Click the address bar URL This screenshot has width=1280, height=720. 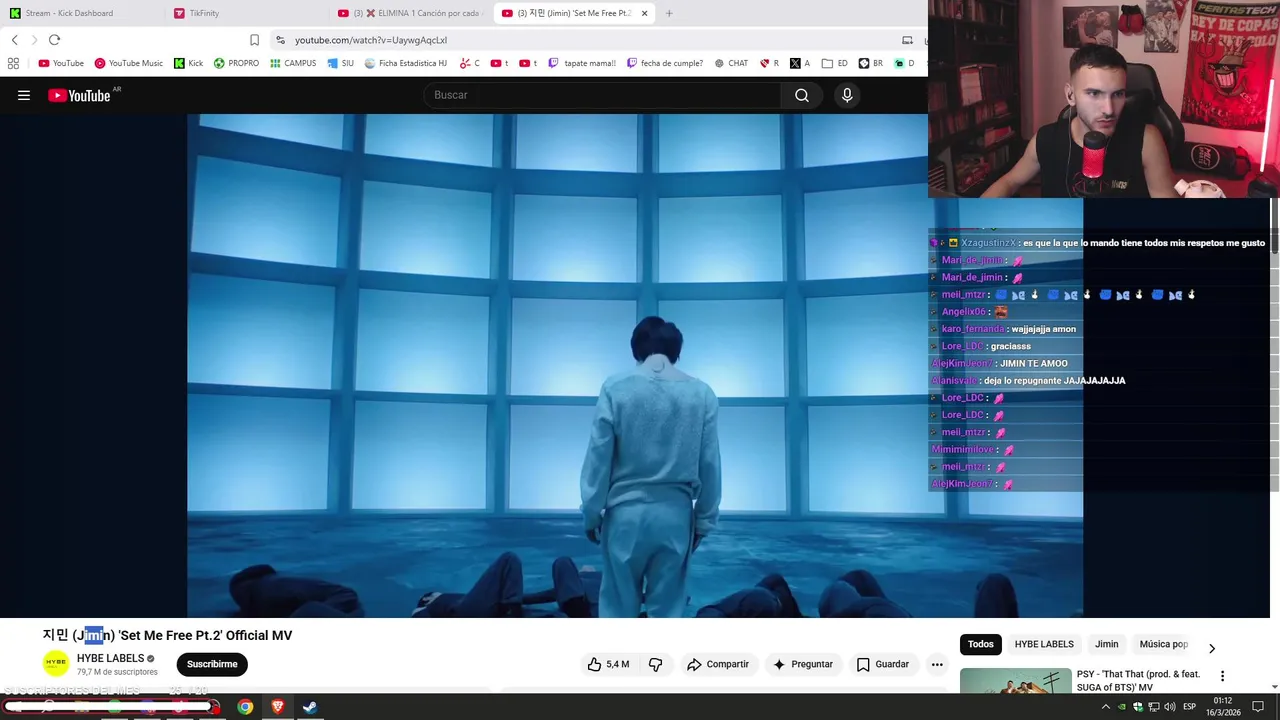point(371,40)
